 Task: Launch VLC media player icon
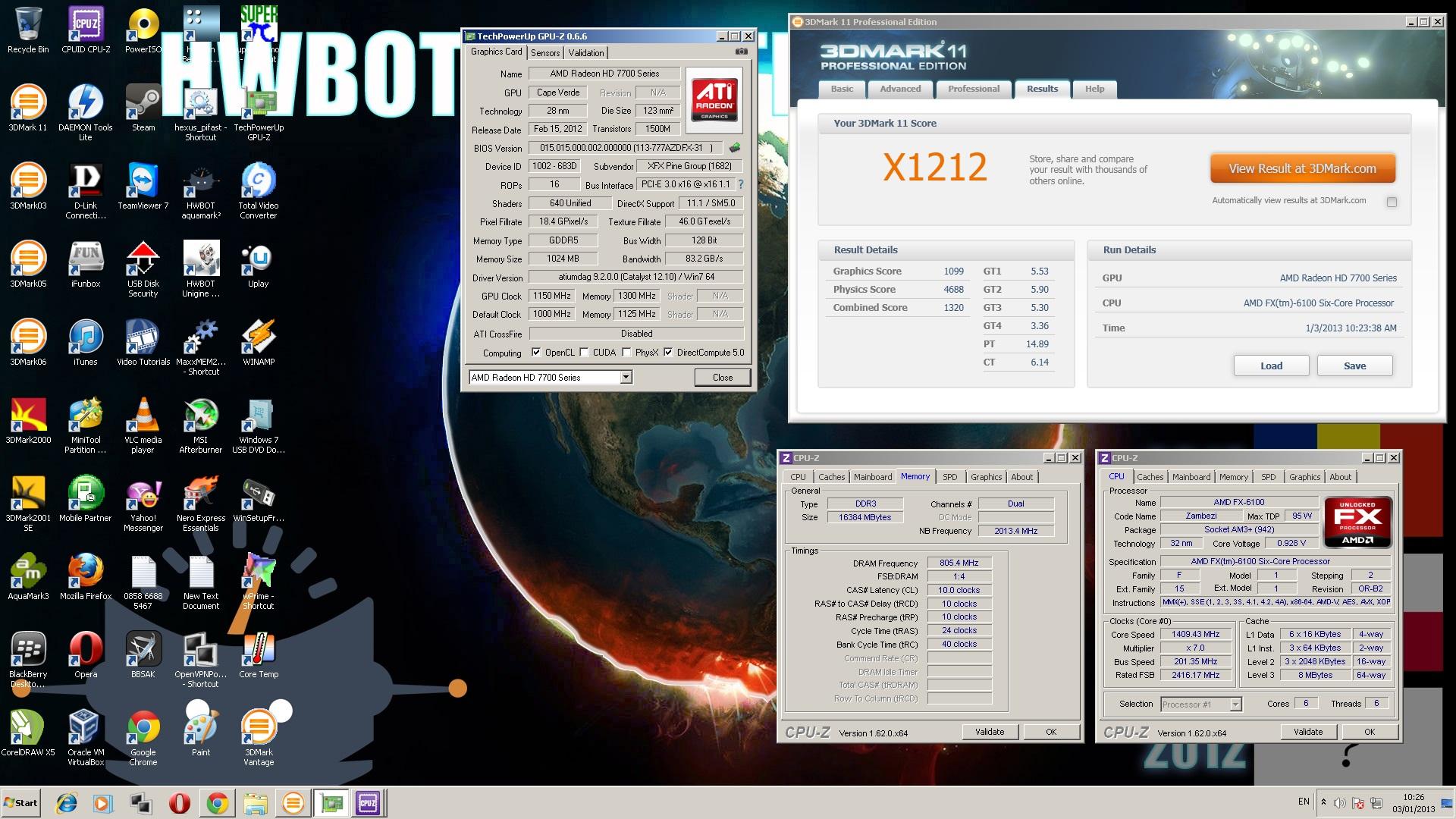(x=143, y=425)
